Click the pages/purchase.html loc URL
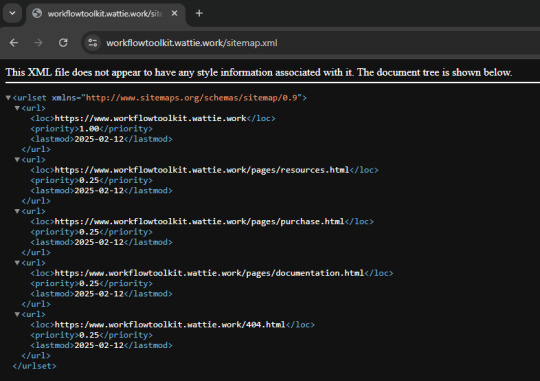Viewport: 540px width, 381px height. [x=199, y=222]
